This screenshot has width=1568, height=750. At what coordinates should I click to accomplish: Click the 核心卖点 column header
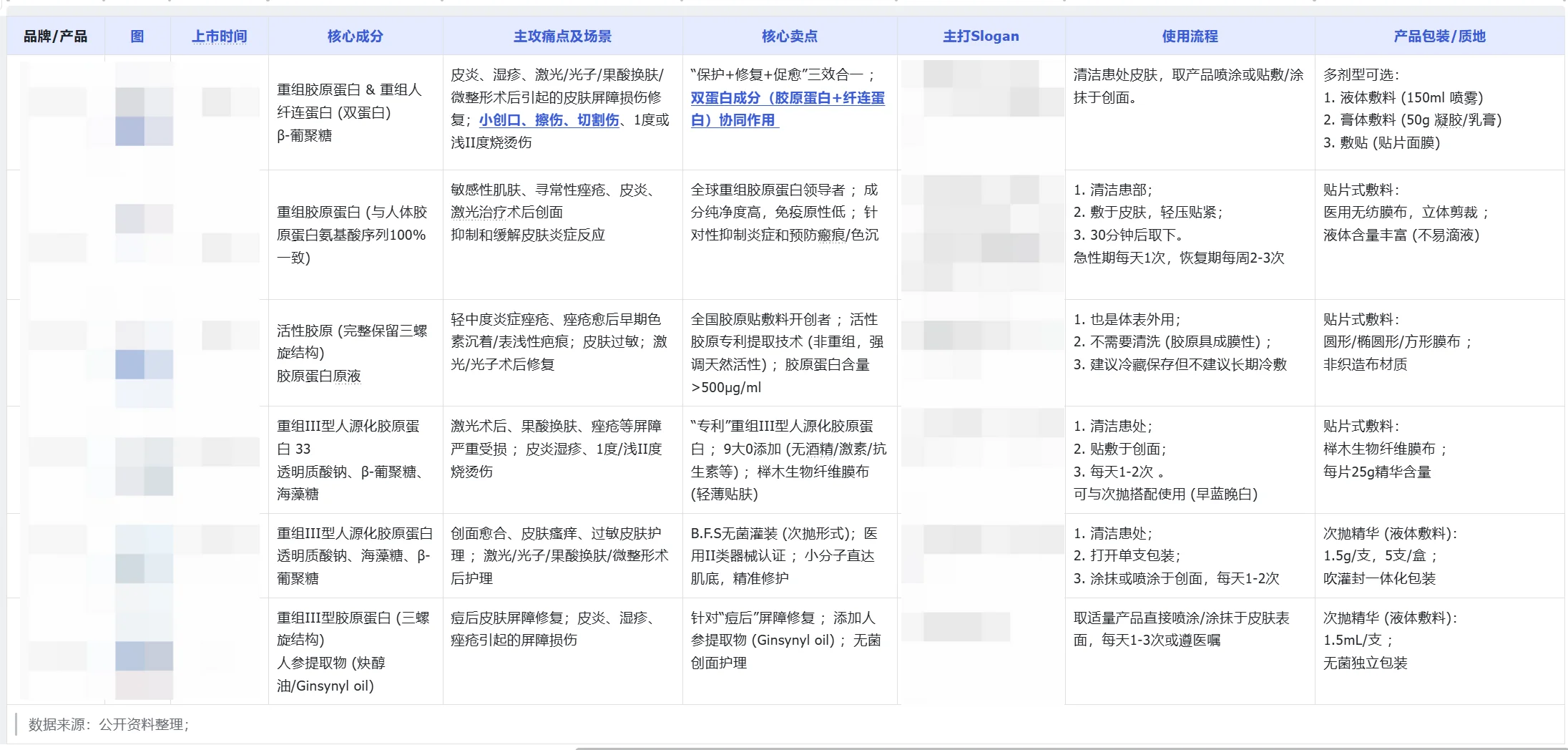[790, 36]
